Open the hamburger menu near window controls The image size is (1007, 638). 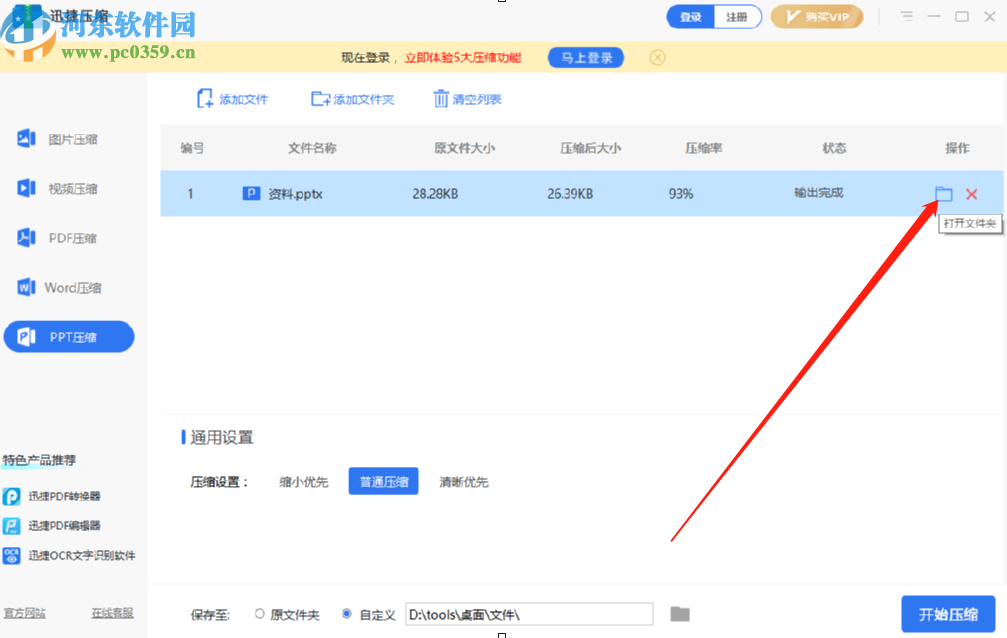[905, 16]
